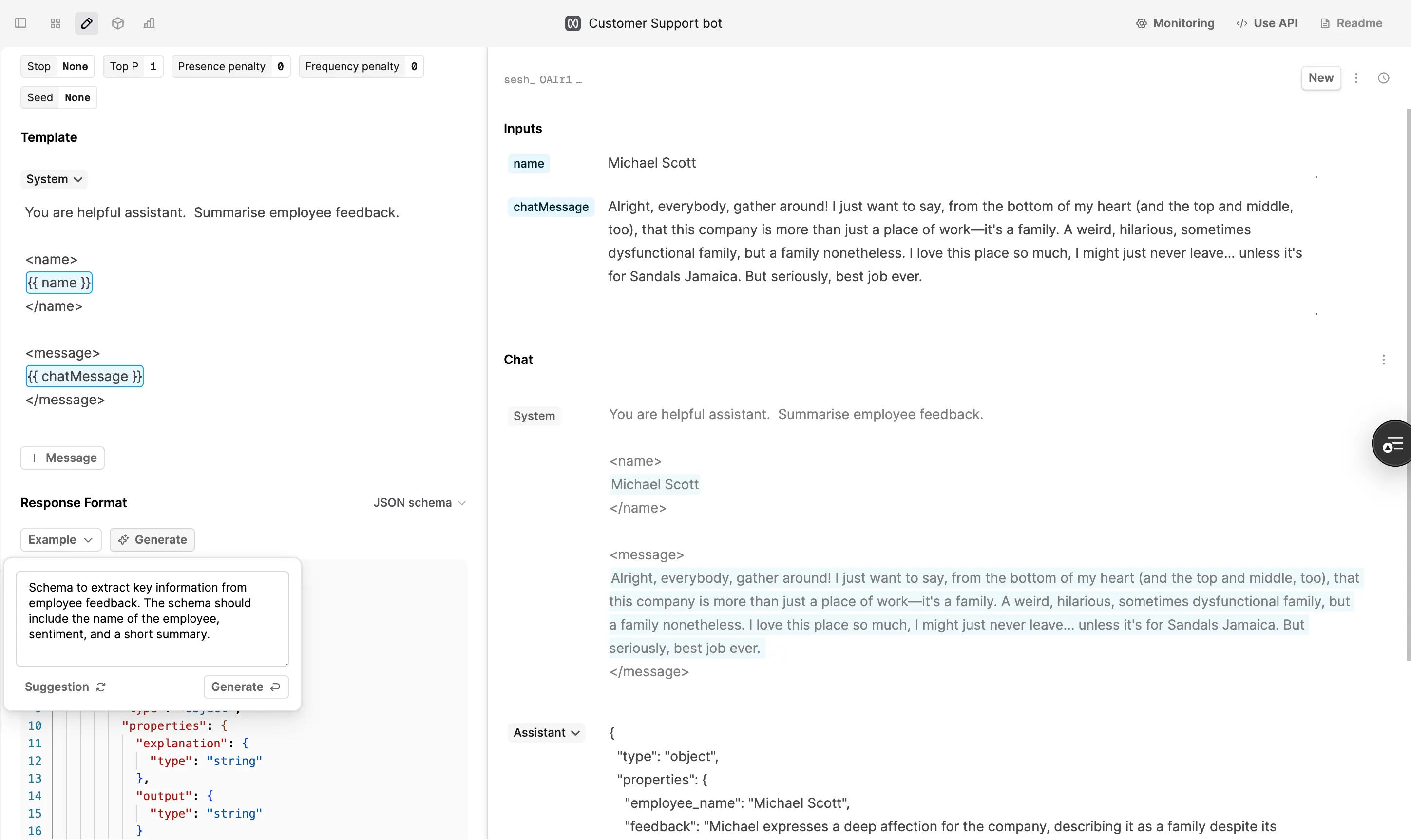
Task: Open the three-dot menu next to New
Action: [x=1356, y=77]
